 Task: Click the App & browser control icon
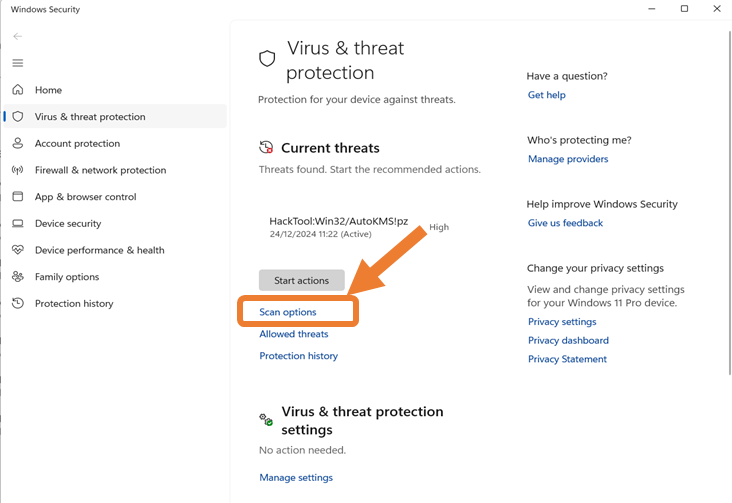17,197
